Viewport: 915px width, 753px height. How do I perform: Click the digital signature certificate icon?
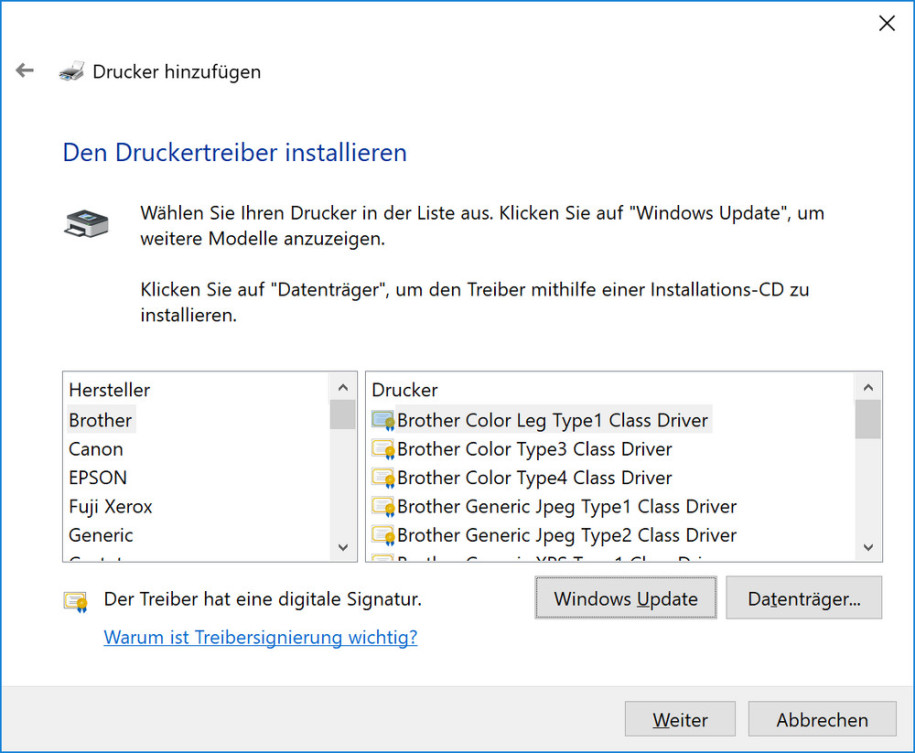(76, 602)
